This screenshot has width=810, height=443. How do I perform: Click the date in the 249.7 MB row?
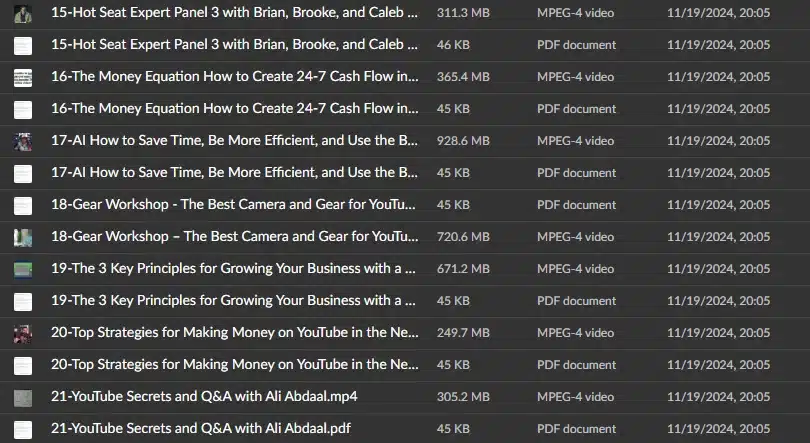click(x=719, y=333)
